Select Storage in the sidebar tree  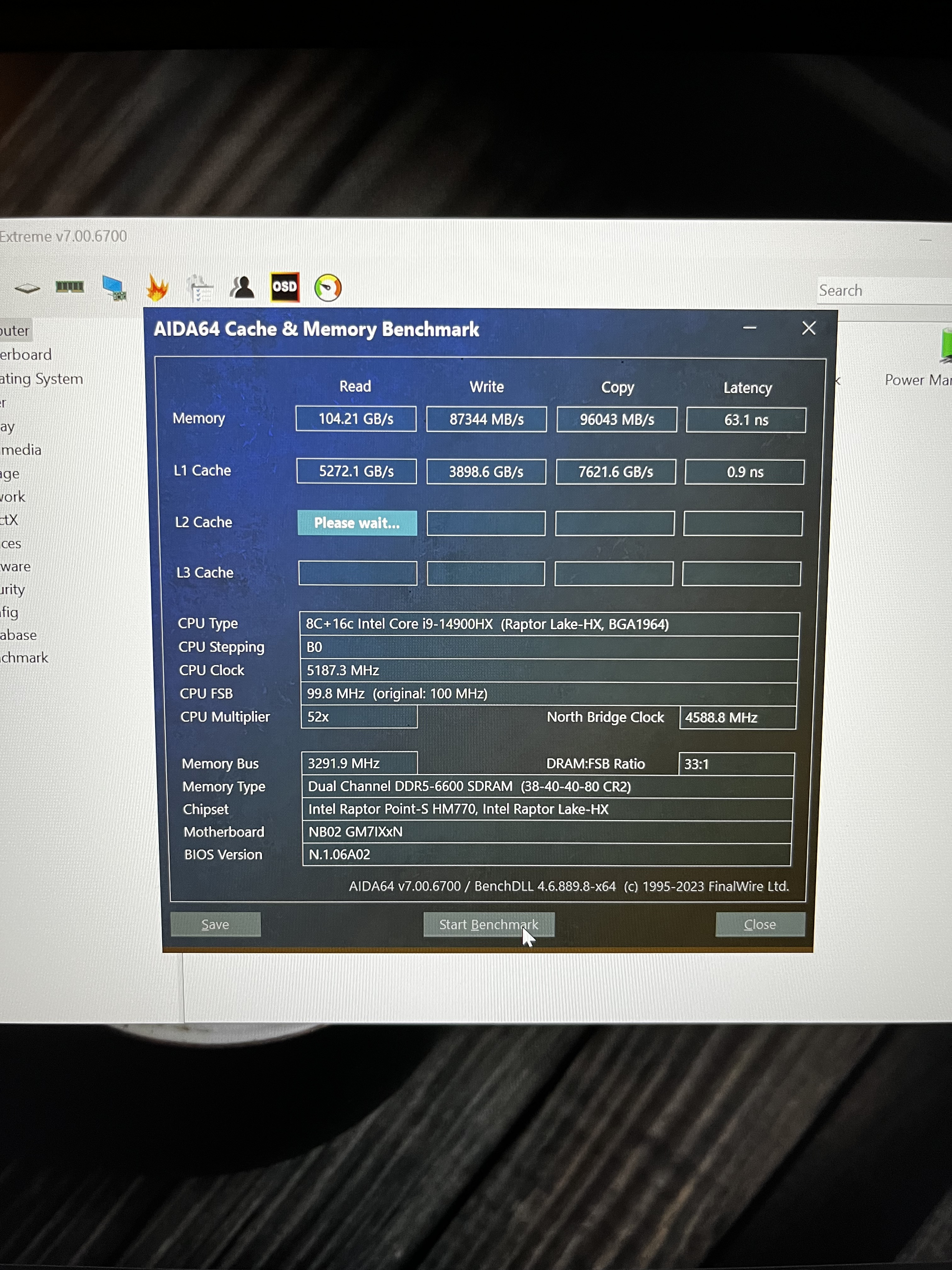[x=10, y=474]
